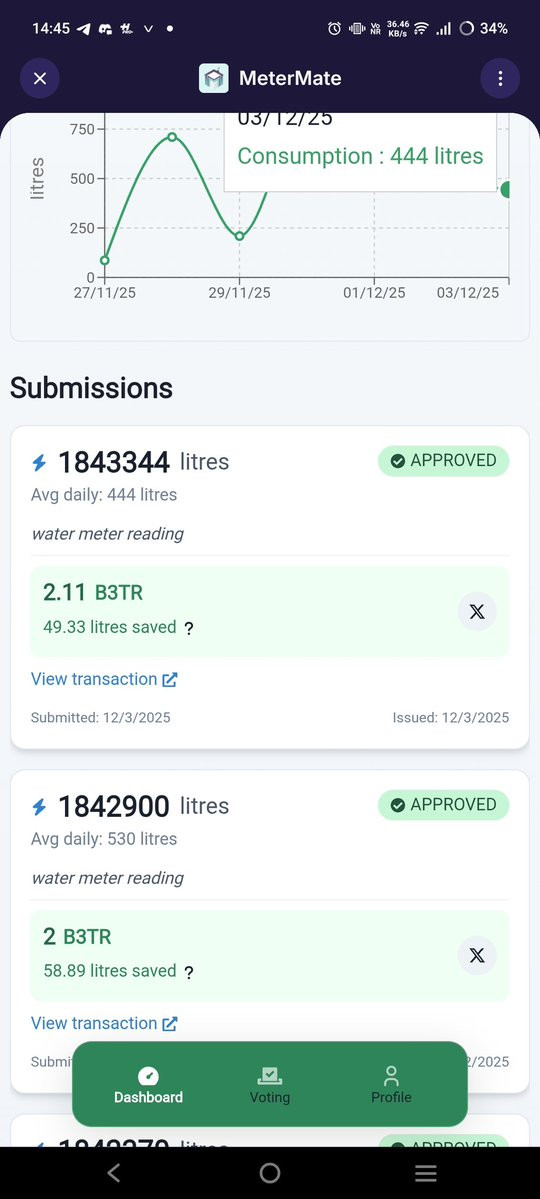Image resolution: width=540 pixels, height=1199 pixels.
Task: Switch to the Voting tab
Action: [x=270, y=1085]
